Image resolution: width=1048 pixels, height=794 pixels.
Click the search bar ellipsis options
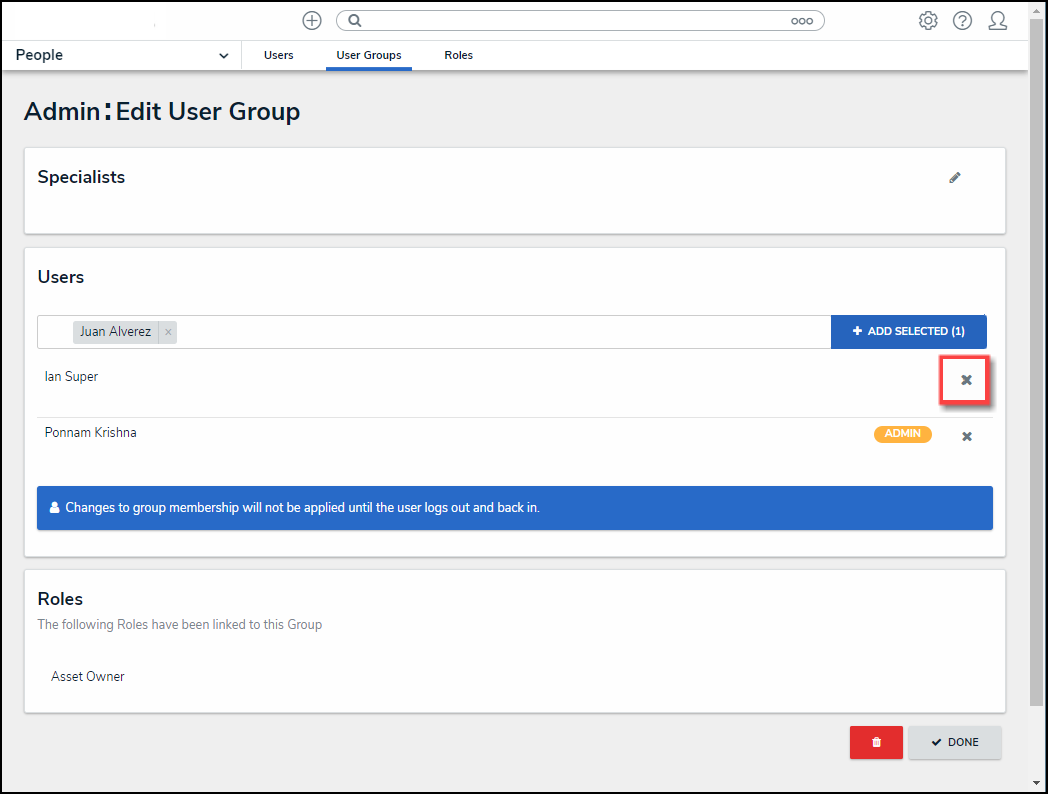point(802,20)
